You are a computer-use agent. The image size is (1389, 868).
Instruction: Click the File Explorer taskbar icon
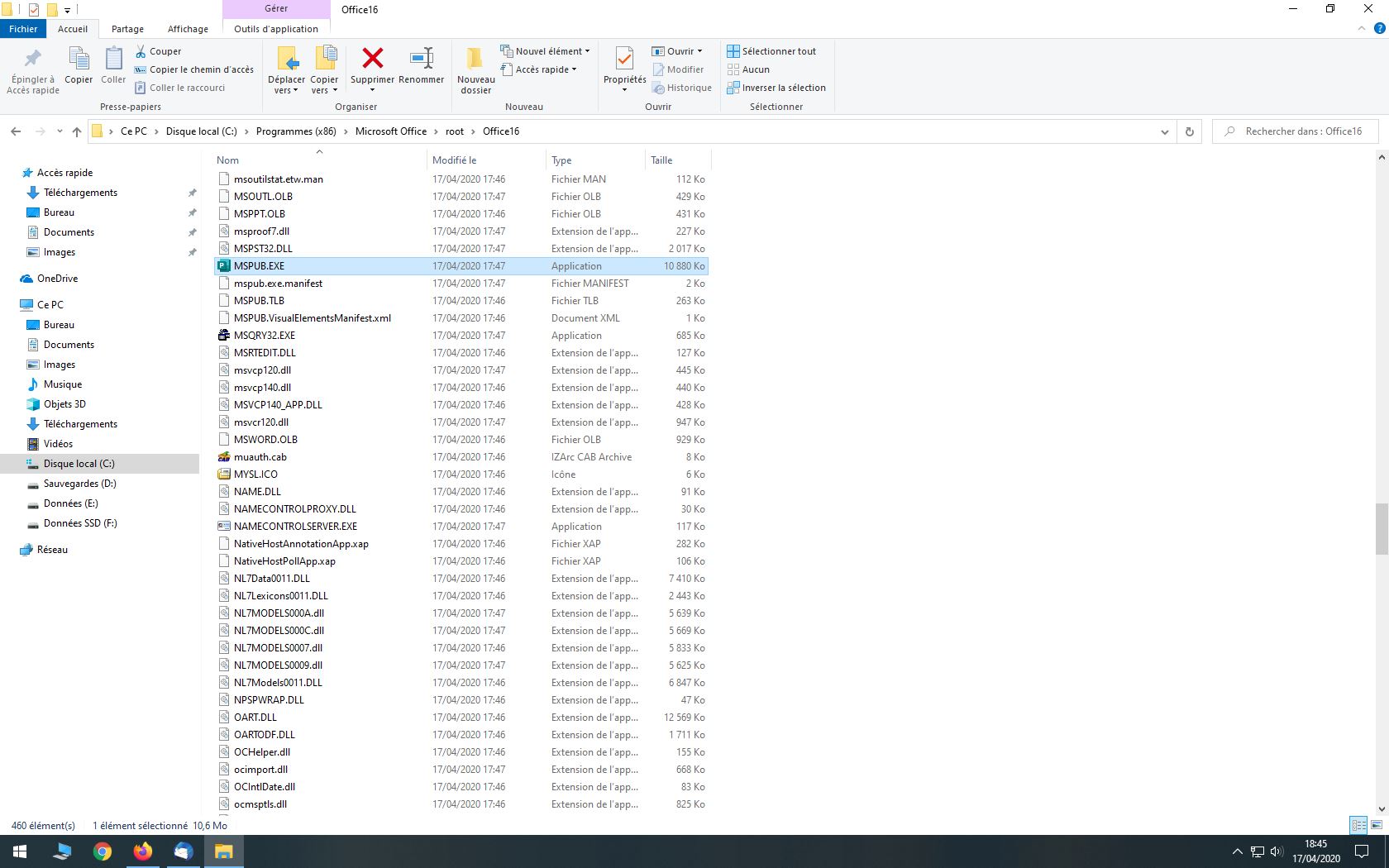224,851
